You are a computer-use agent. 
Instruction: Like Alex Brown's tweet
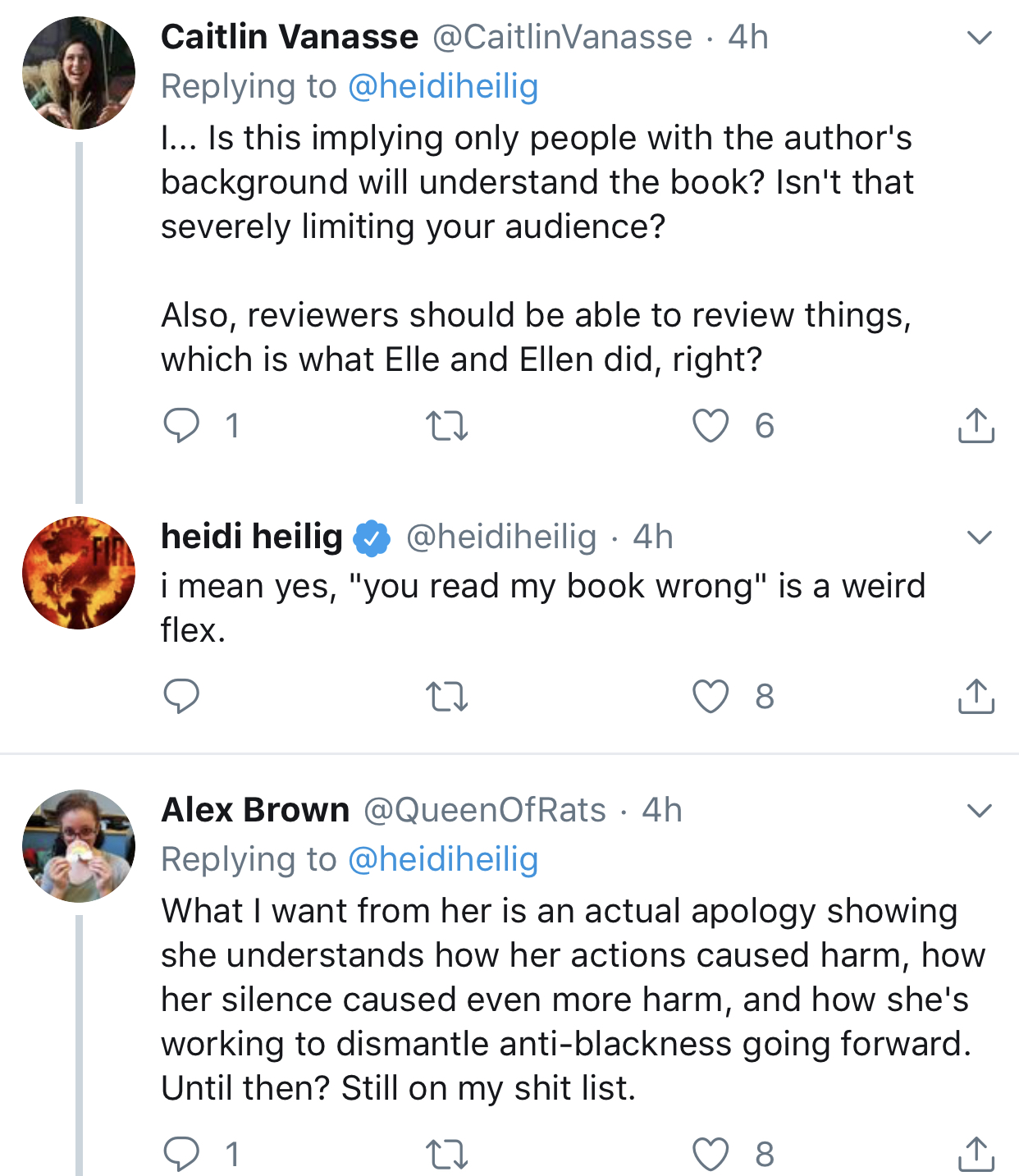(711, 1154)
